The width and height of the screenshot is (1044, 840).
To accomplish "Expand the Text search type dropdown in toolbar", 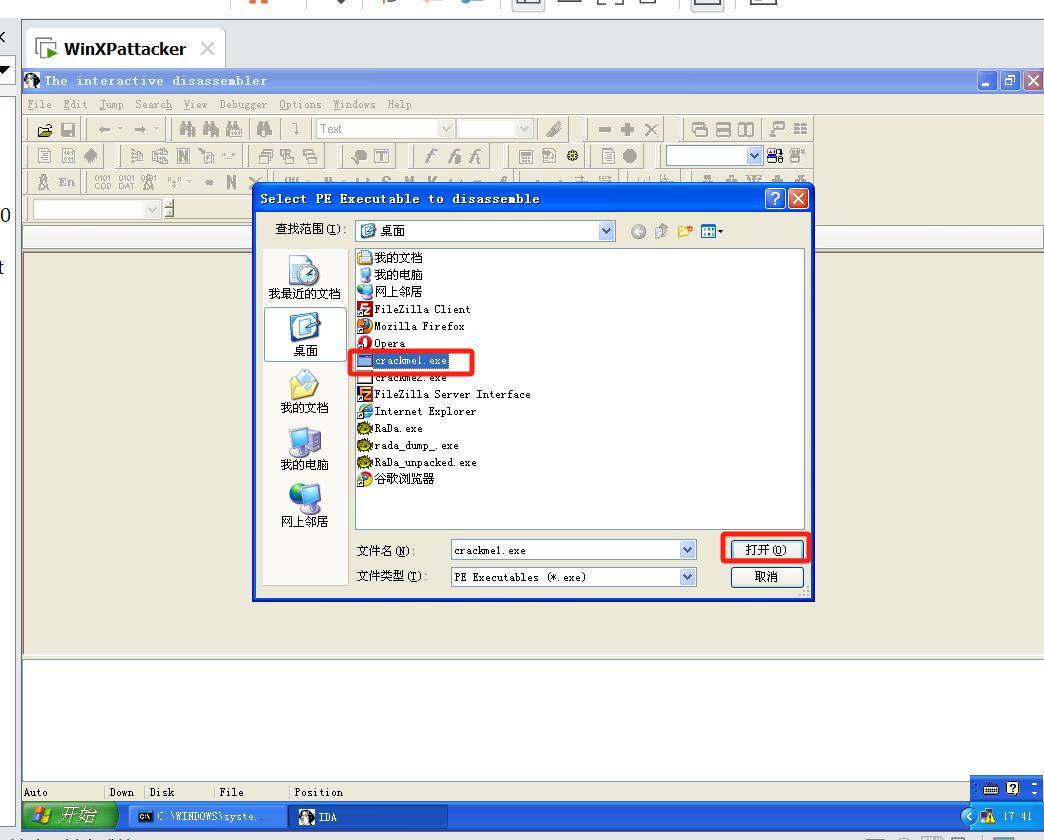I will [x=446, y=128].
